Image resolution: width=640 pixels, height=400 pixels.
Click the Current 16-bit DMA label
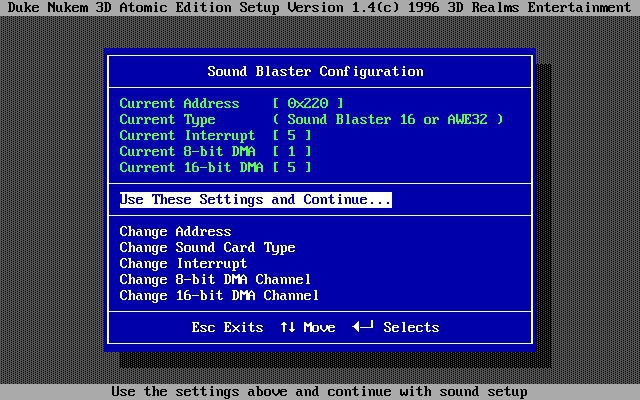tap(191, 167)
